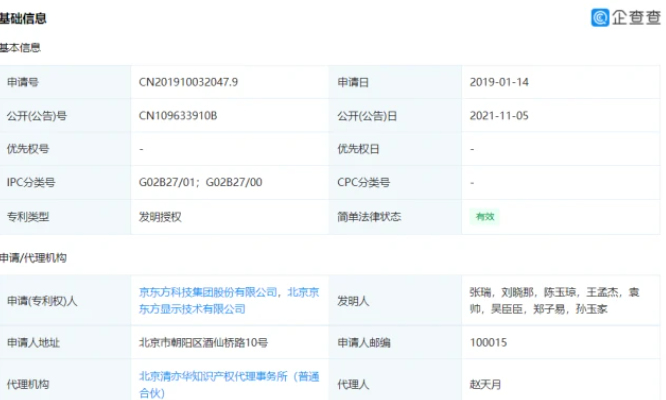Select the inventor name 吴臣臣
Image resolution: width=666 pixels, height=400 pixels.
tap(507, 309)
